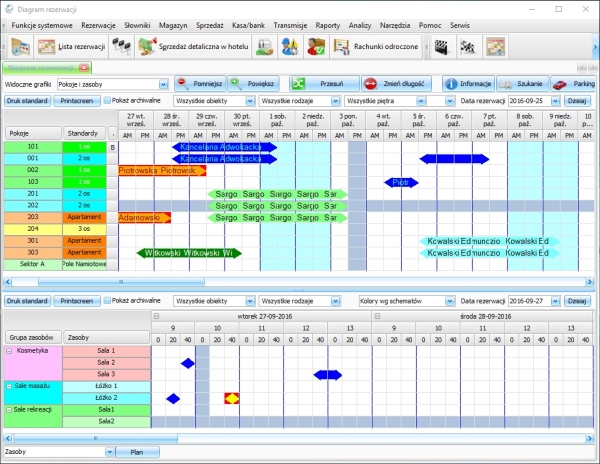Viewport: 600px width, 464px height.
Task: Select the orange Adamowski reservation bar
Action: [x=144, y=217]
